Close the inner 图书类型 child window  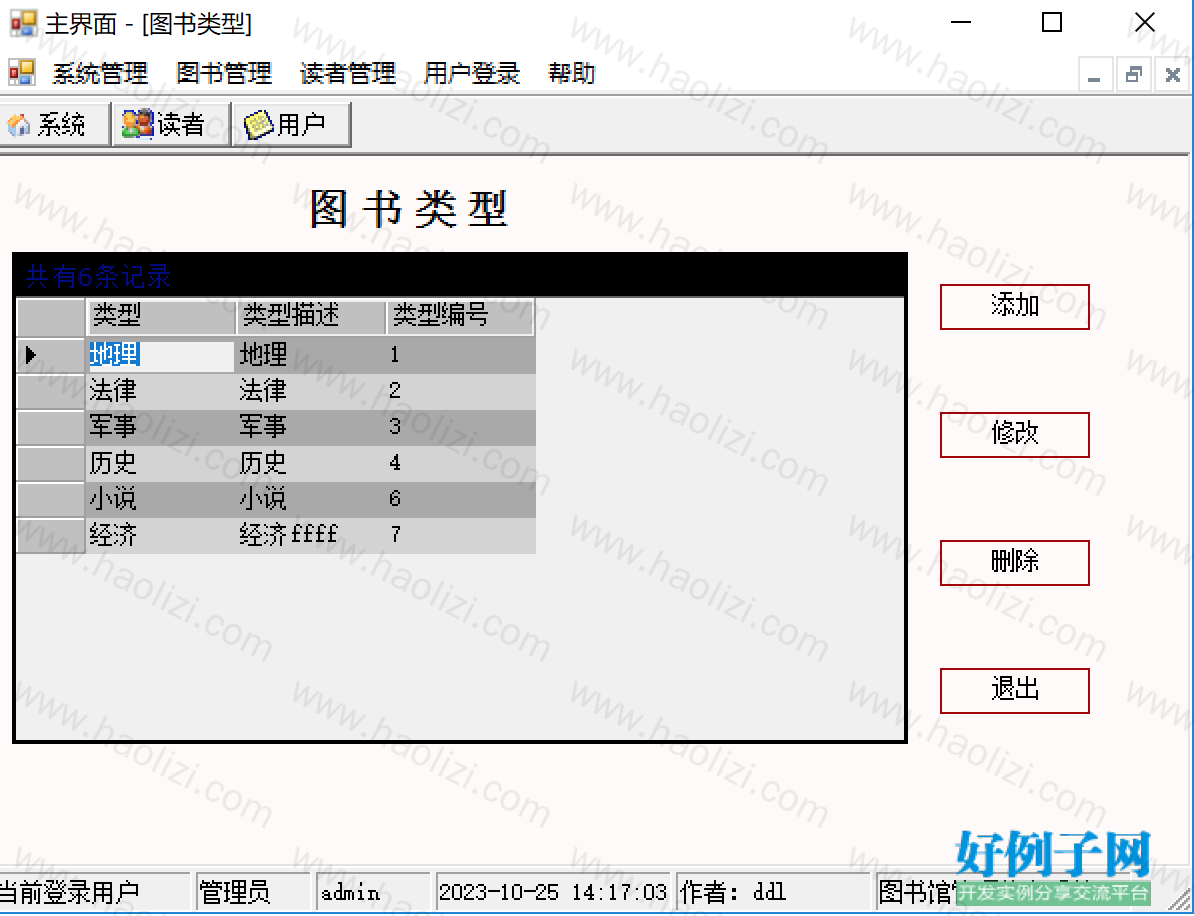[x=1173, y=75]
